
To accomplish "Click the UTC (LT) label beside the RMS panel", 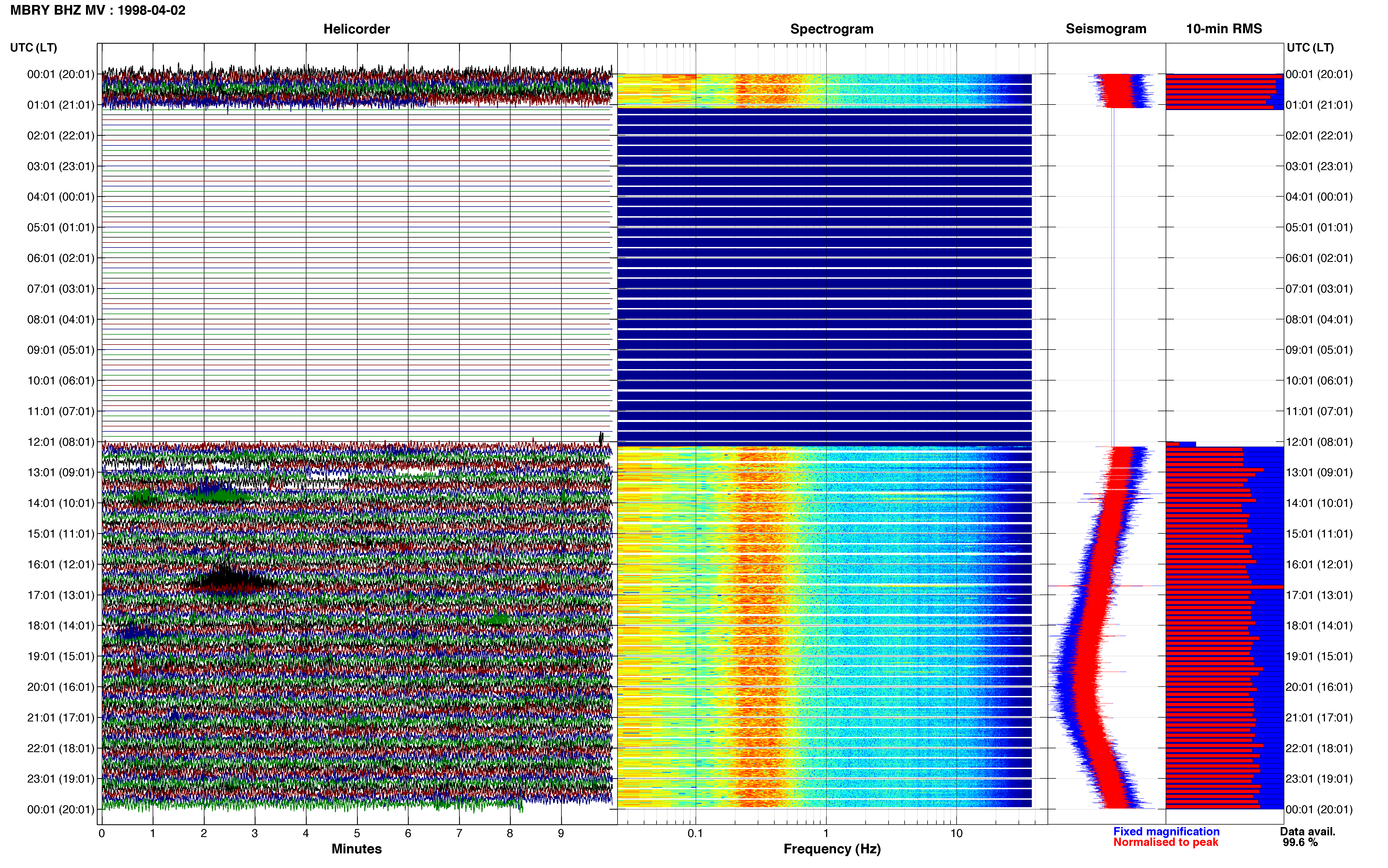I will (x=1310, y=48).
